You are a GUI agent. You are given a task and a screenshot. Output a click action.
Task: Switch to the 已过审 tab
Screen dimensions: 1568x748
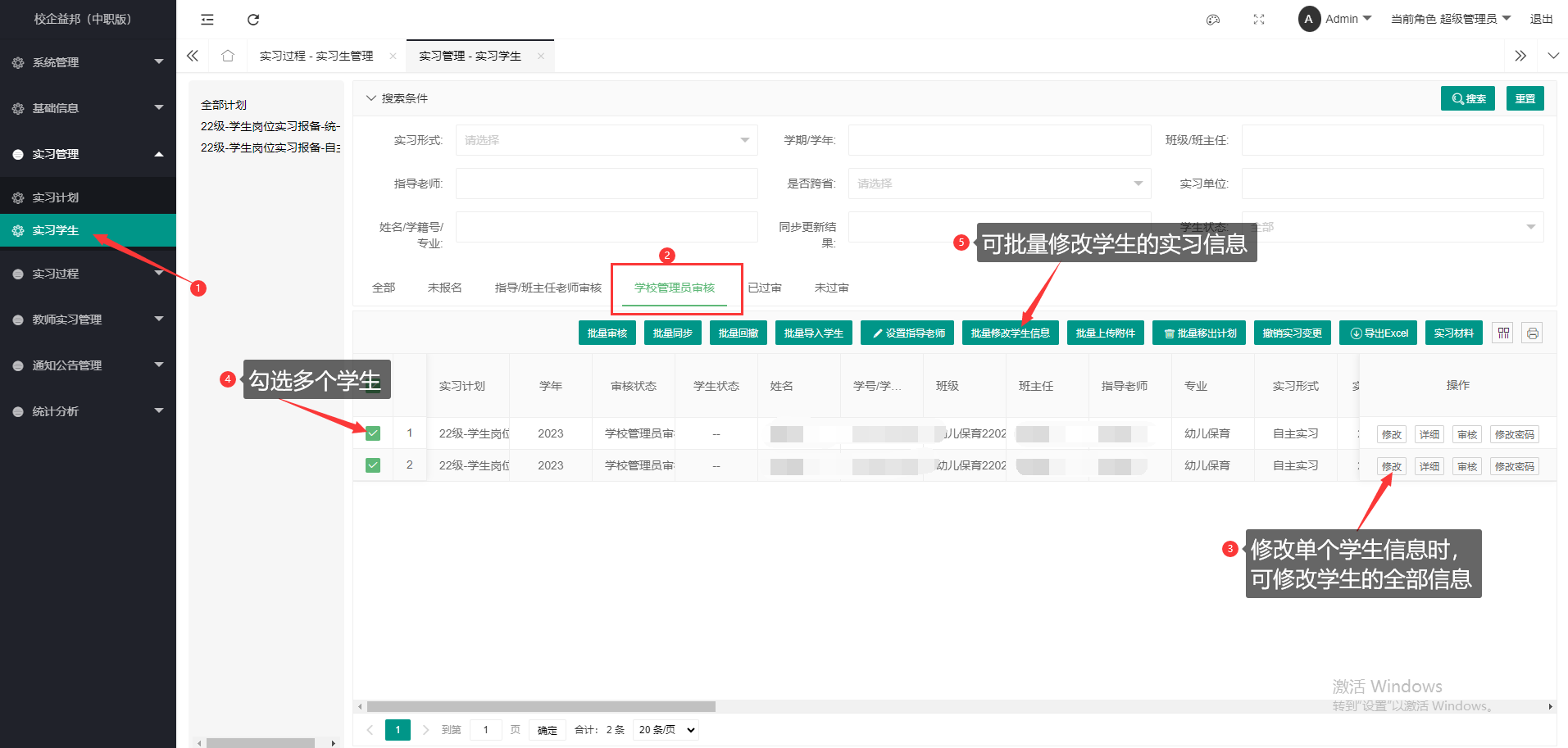coord(765,288)
